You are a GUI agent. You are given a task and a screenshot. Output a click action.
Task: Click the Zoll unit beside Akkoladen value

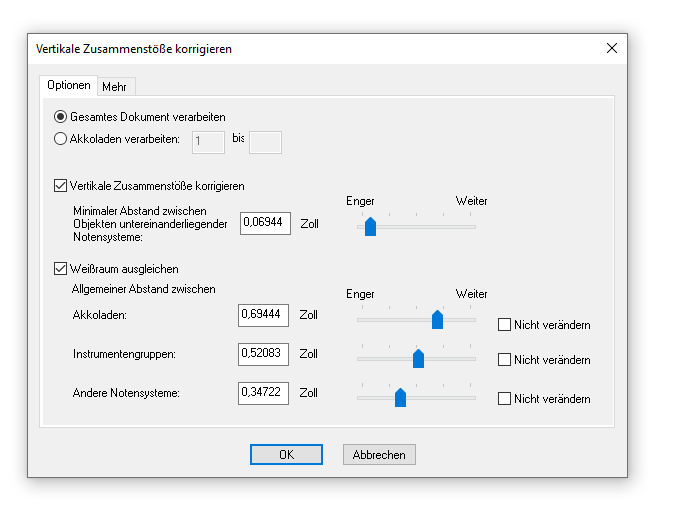(x=308, y=315)
